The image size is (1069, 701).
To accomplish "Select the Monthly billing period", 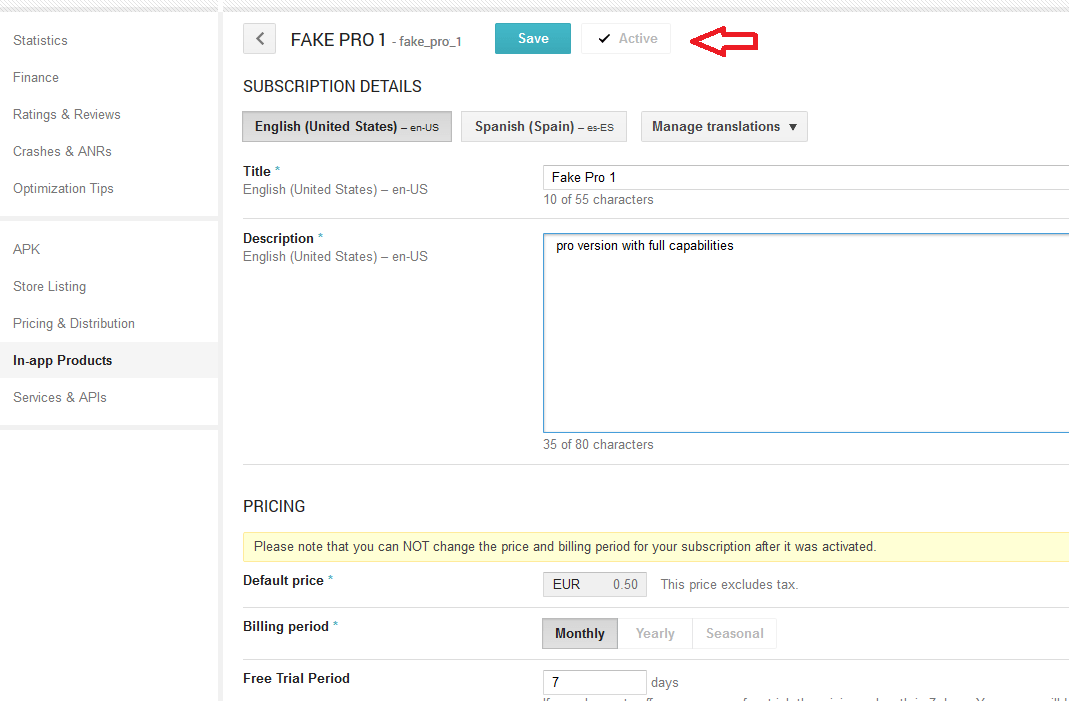I will (579, 633).
